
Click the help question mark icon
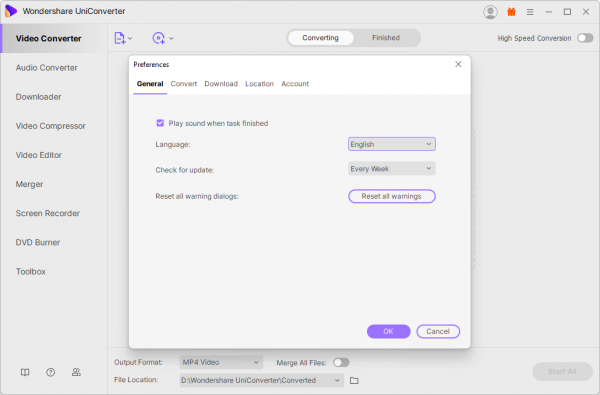(x=51, y=372)
